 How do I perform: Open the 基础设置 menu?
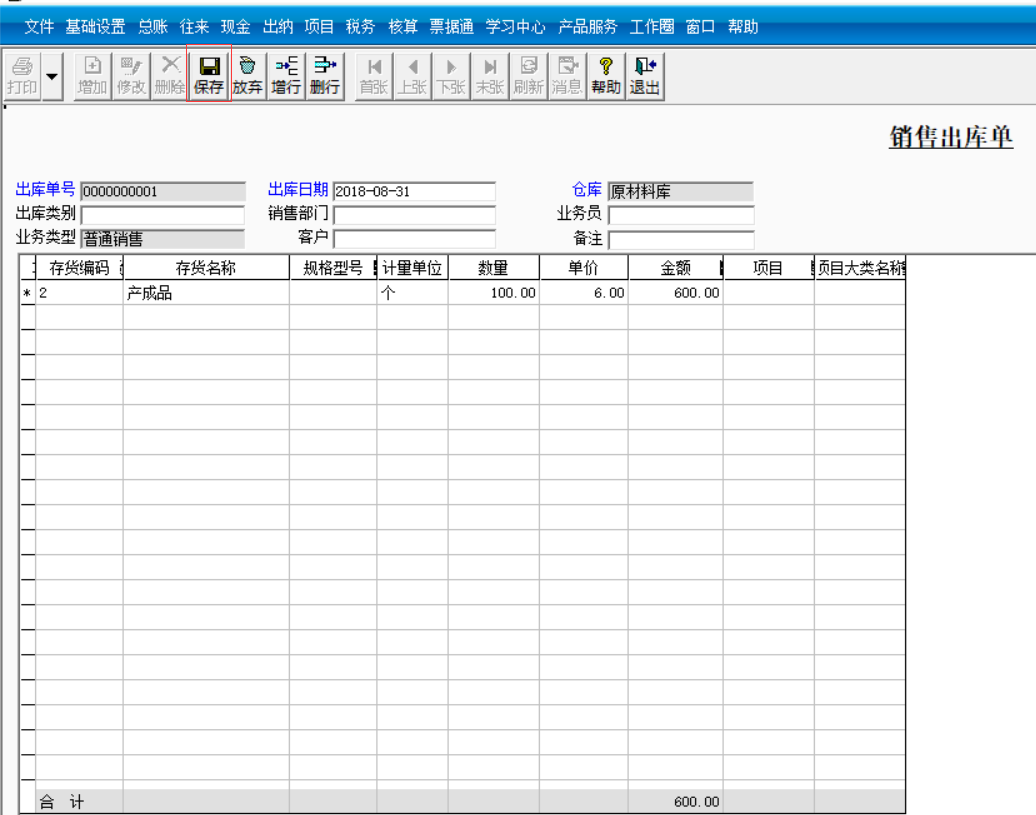click(x=95, y=27)
